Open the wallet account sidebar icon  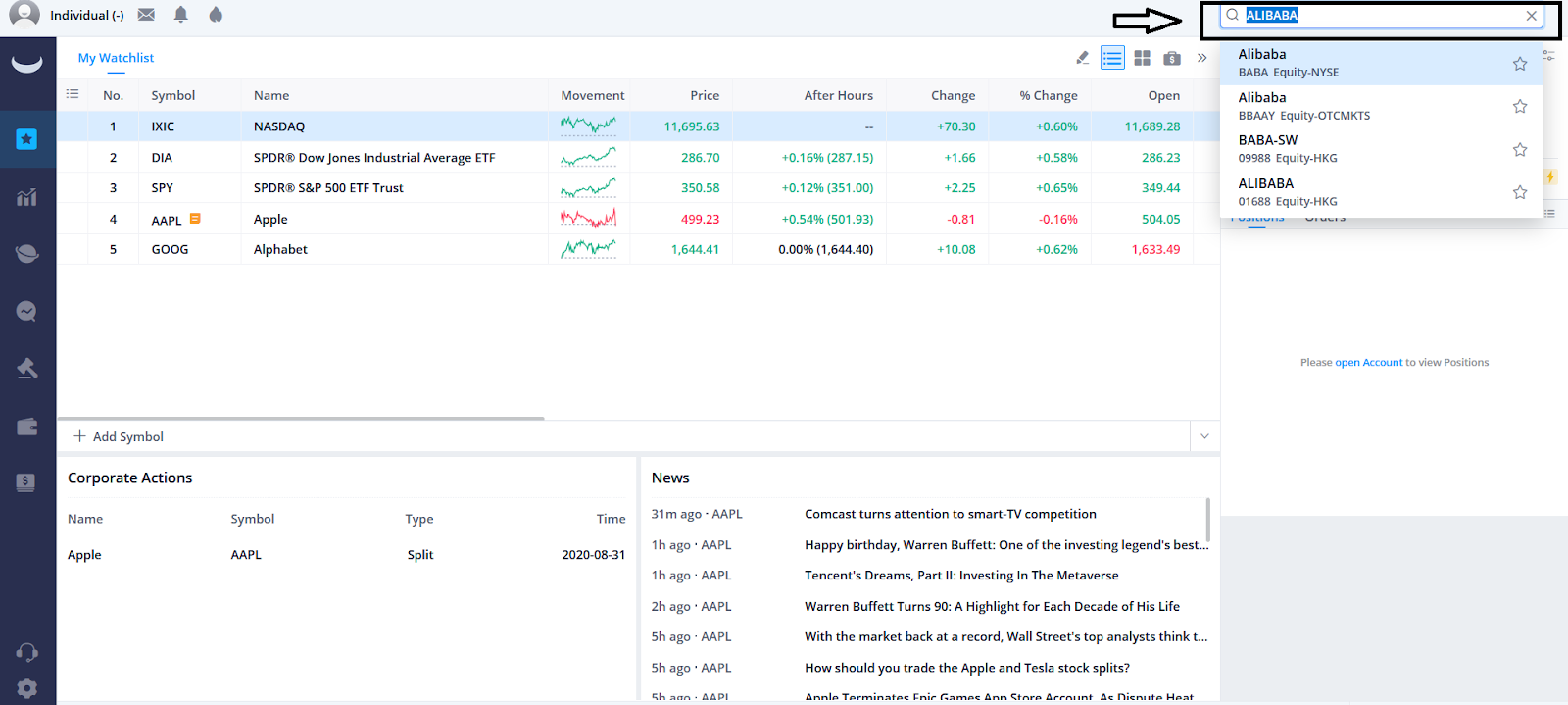coord(26,427)
